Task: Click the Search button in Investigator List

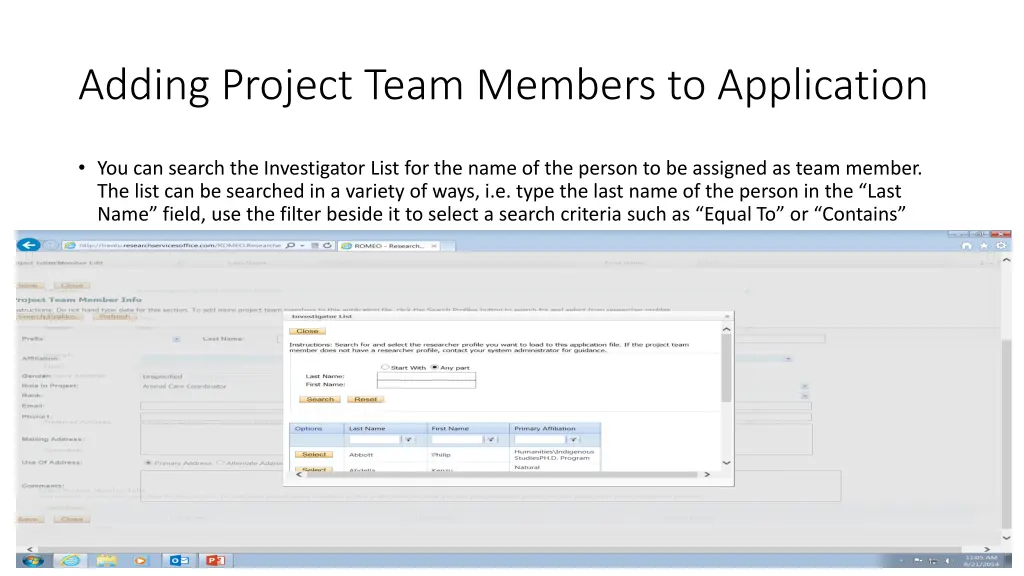Action: (320, 399)
